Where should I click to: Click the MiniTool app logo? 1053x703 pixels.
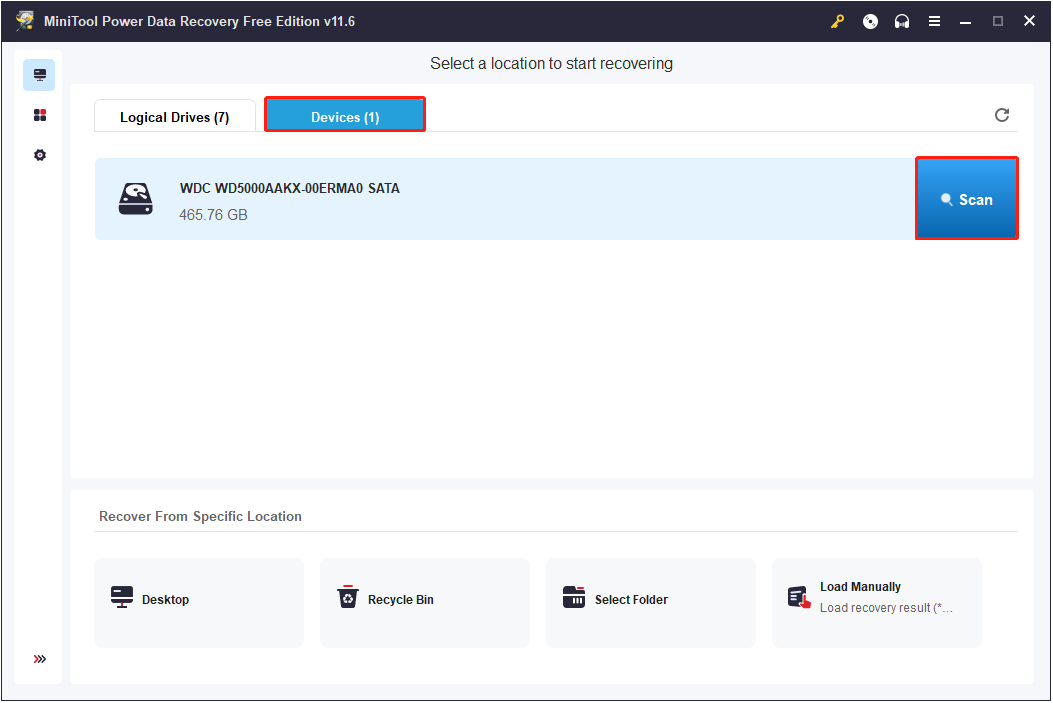pos(26,21)
